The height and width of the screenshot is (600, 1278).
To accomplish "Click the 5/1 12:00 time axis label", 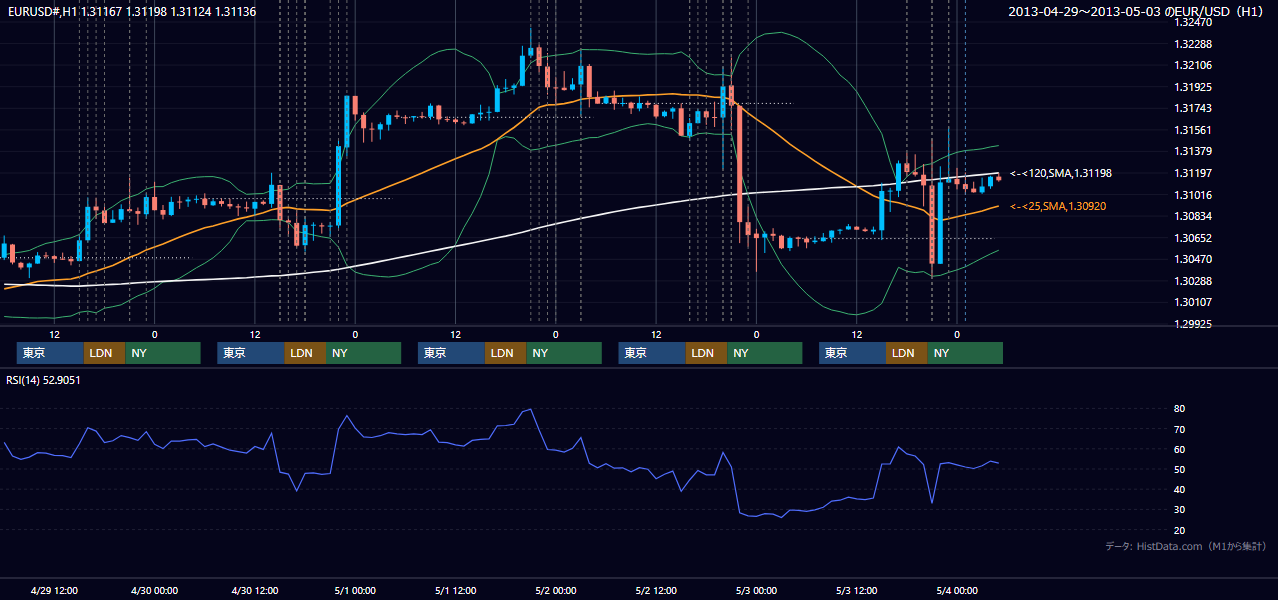I will (x=455, y=590).
